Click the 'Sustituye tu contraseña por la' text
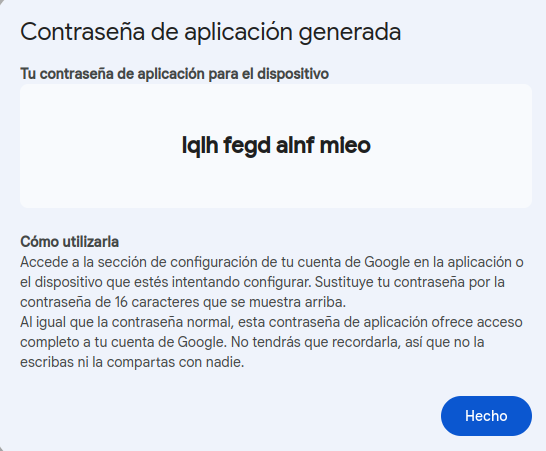This screenshot has width=546, height=451. (x=410, y=282)
